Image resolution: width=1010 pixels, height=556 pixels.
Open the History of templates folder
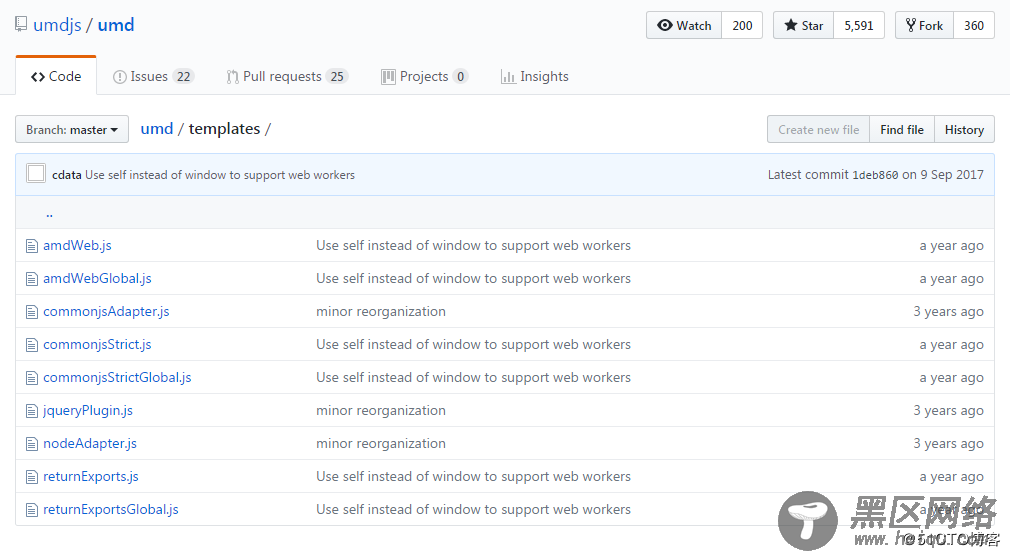point(964,129)
